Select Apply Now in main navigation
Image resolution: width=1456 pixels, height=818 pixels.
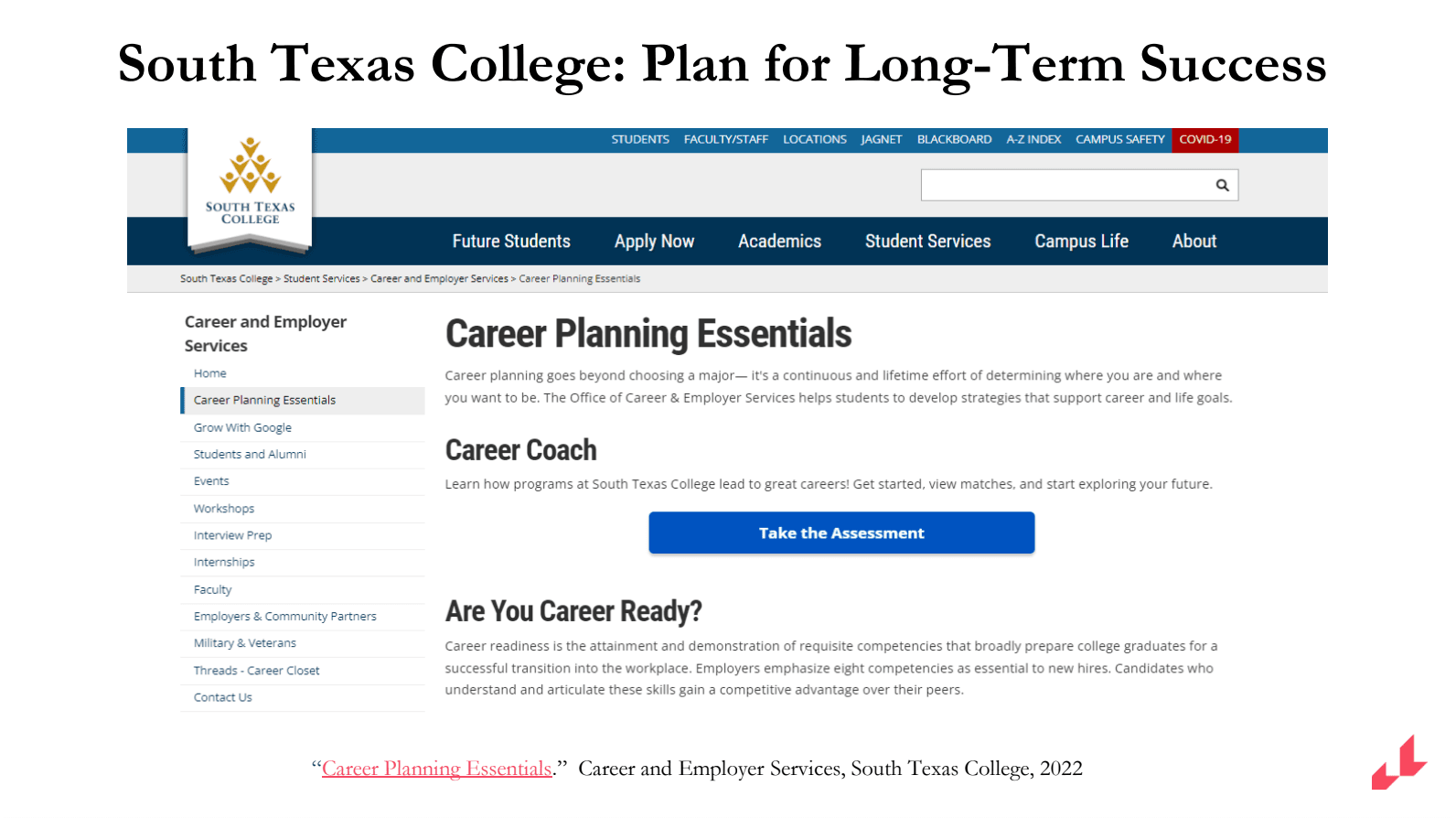click(654, 242)
